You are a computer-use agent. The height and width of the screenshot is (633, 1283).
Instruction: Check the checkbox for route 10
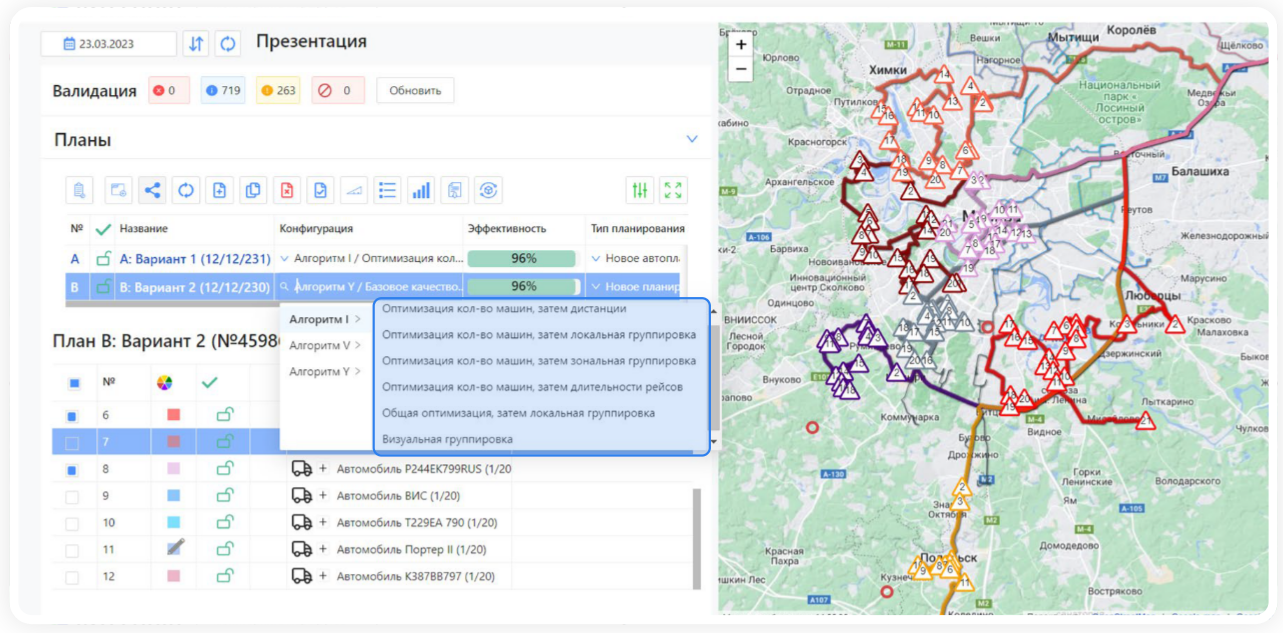tap(72, 523)
